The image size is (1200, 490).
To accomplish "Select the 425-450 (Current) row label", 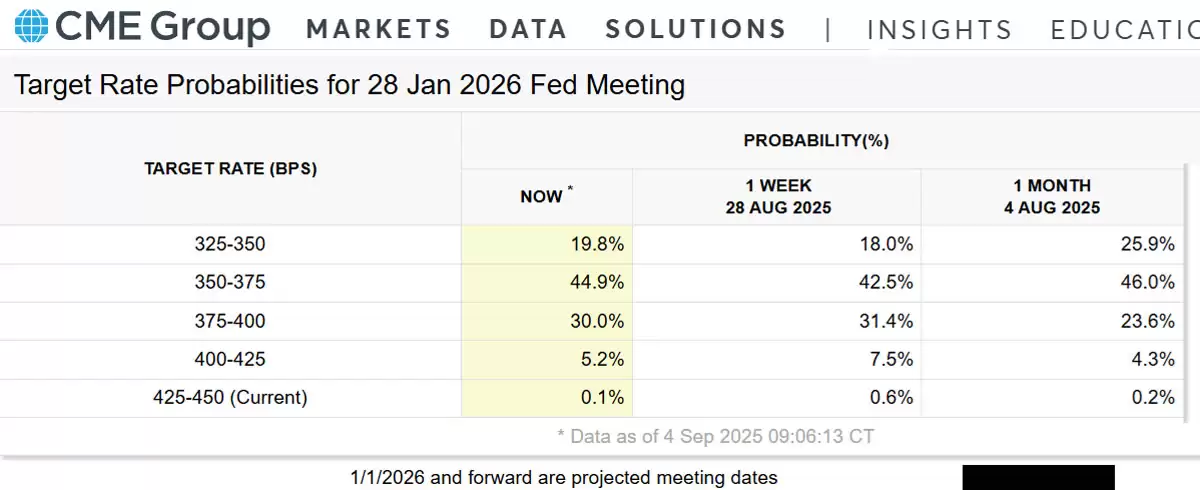I will pos(230,397).
